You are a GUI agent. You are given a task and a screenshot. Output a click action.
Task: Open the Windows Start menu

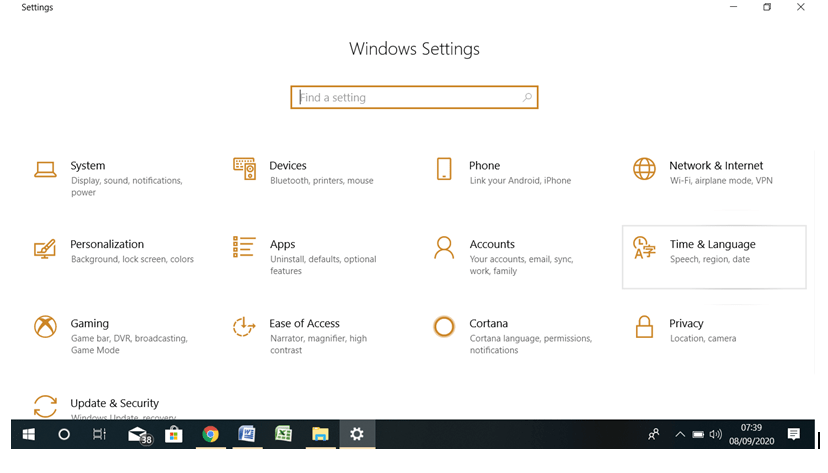pos(29,434)
